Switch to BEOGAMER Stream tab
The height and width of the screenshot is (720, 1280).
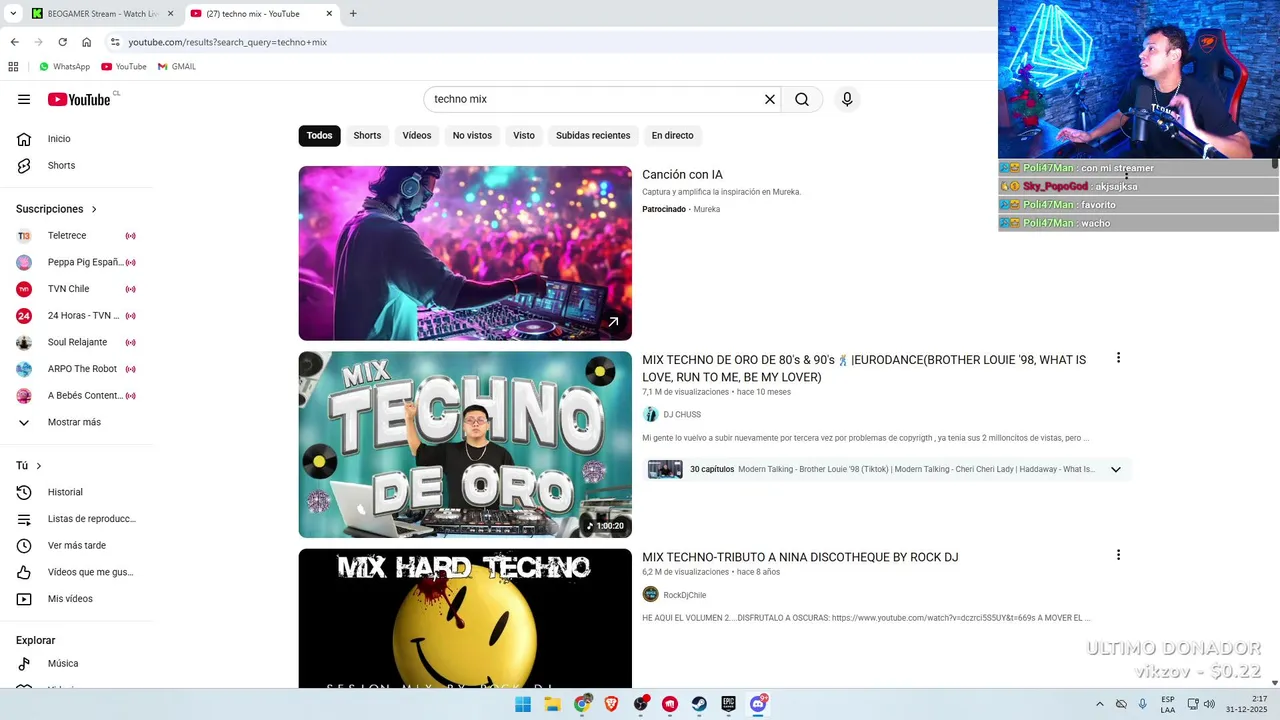point(95,14)
